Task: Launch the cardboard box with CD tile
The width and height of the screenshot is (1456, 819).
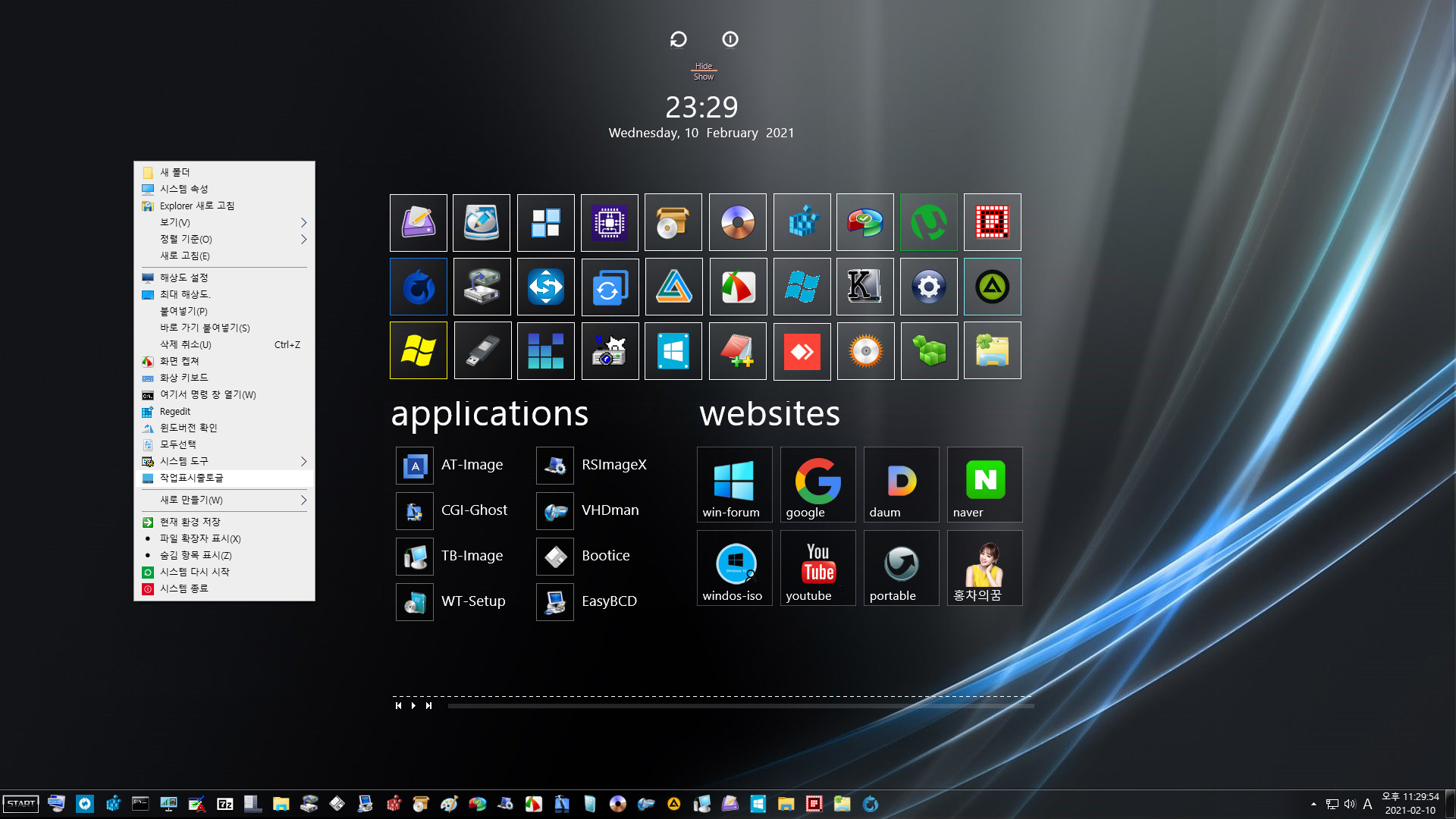Action: tap(673, 222)
